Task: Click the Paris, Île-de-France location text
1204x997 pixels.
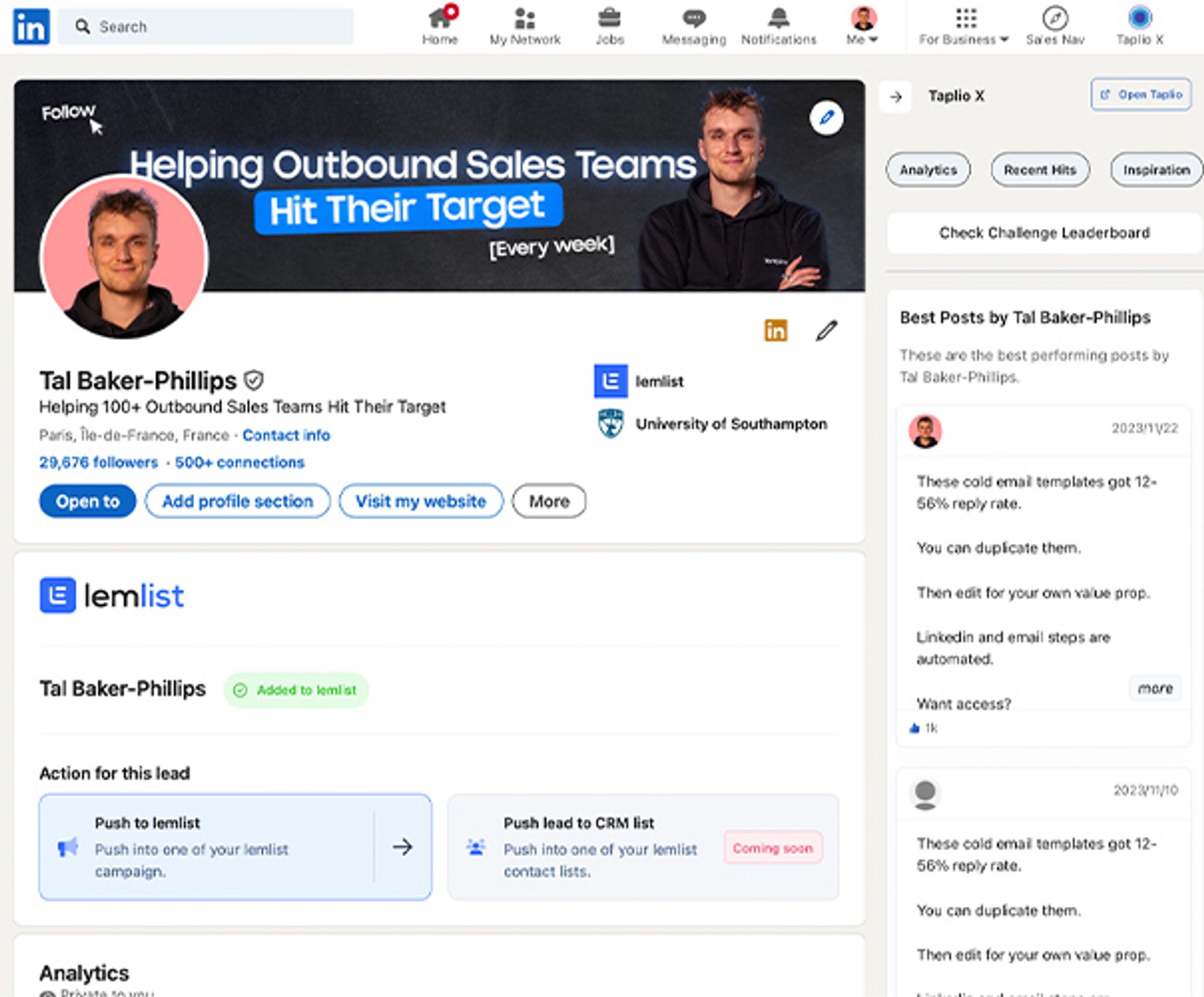Action: pos(134,435)
